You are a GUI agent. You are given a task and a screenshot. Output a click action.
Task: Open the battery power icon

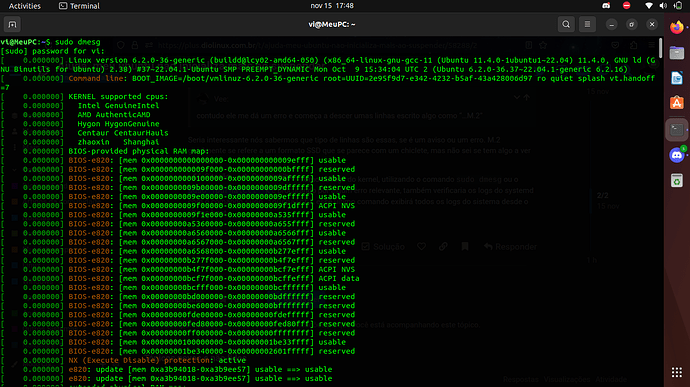678,6
